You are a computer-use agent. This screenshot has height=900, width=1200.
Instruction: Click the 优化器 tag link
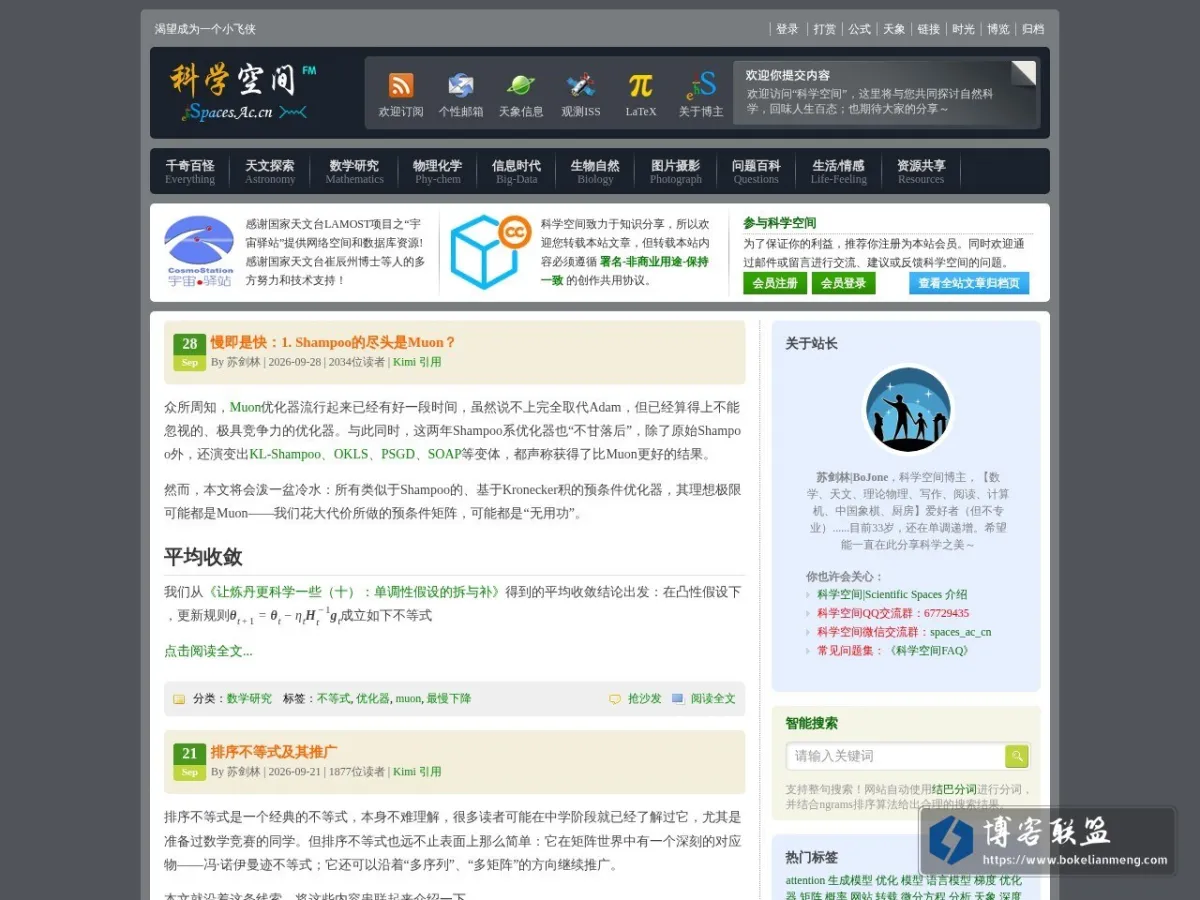[373, 699]
